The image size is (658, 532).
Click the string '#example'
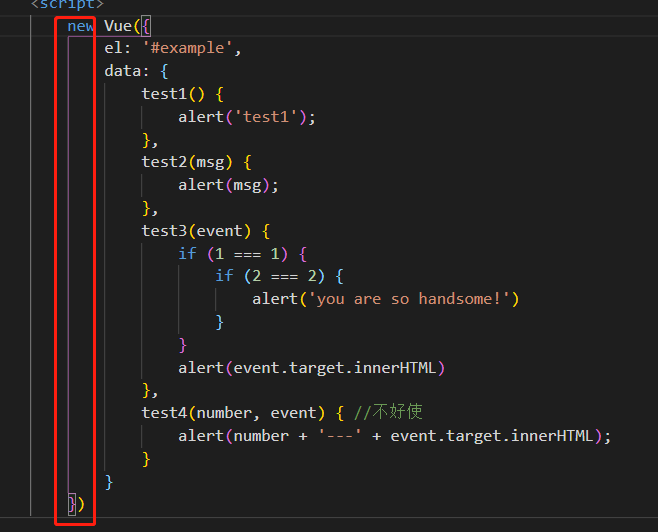[187, 48]
